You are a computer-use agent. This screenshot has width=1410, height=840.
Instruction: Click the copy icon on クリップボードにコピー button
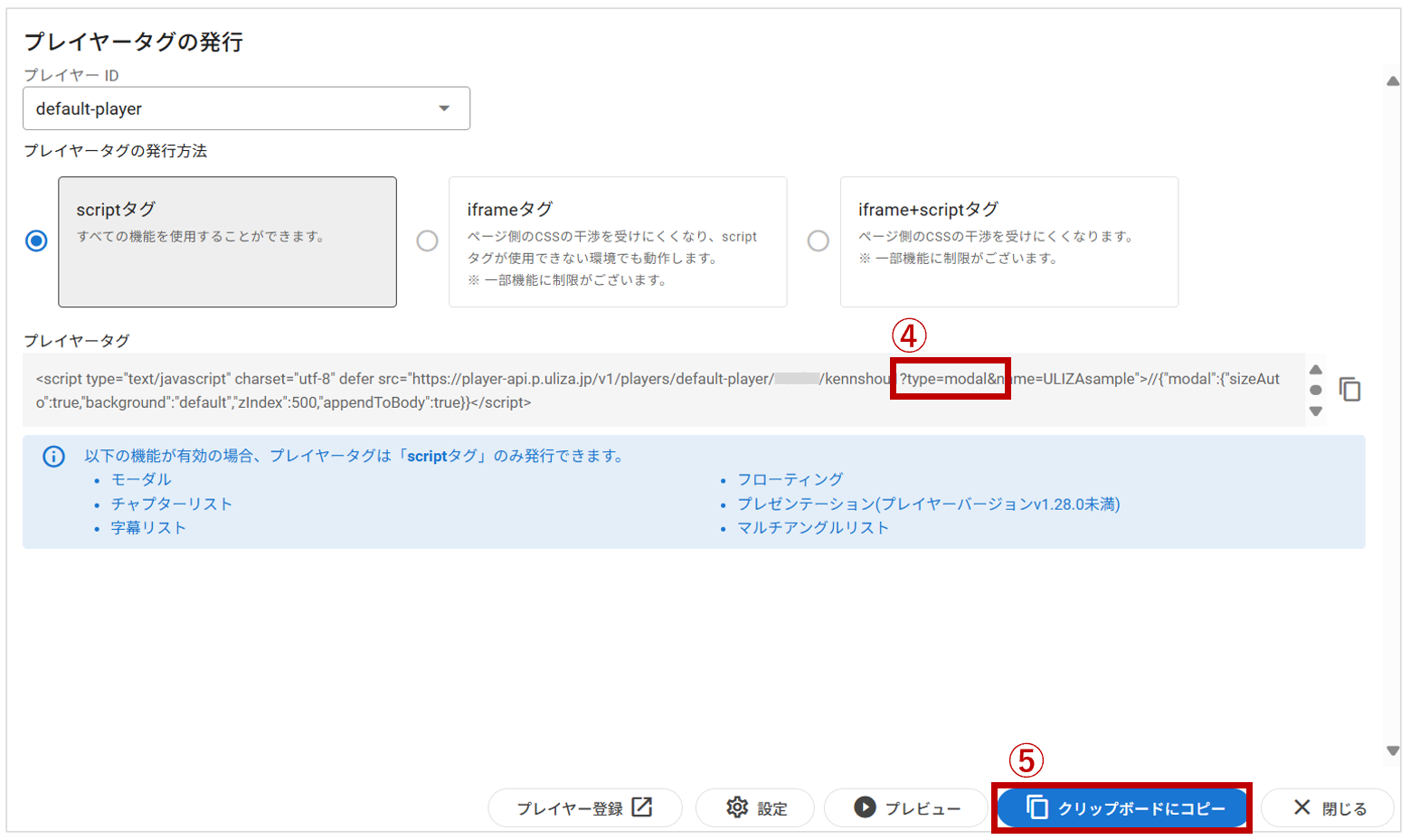[x=1037, y=807]
